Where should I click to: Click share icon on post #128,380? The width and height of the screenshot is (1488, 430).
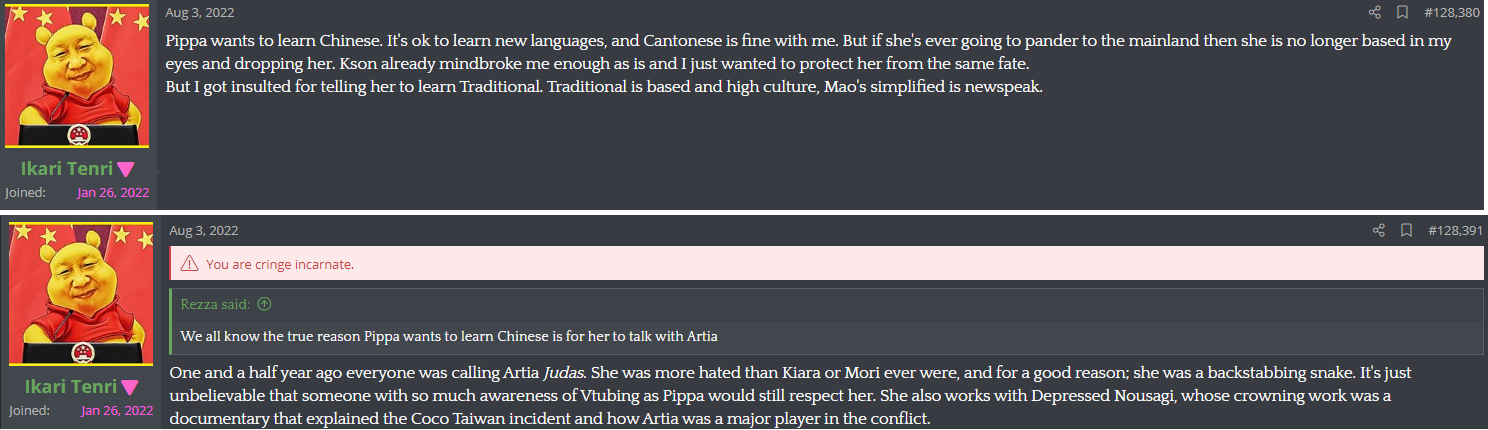pos(1375,12)
